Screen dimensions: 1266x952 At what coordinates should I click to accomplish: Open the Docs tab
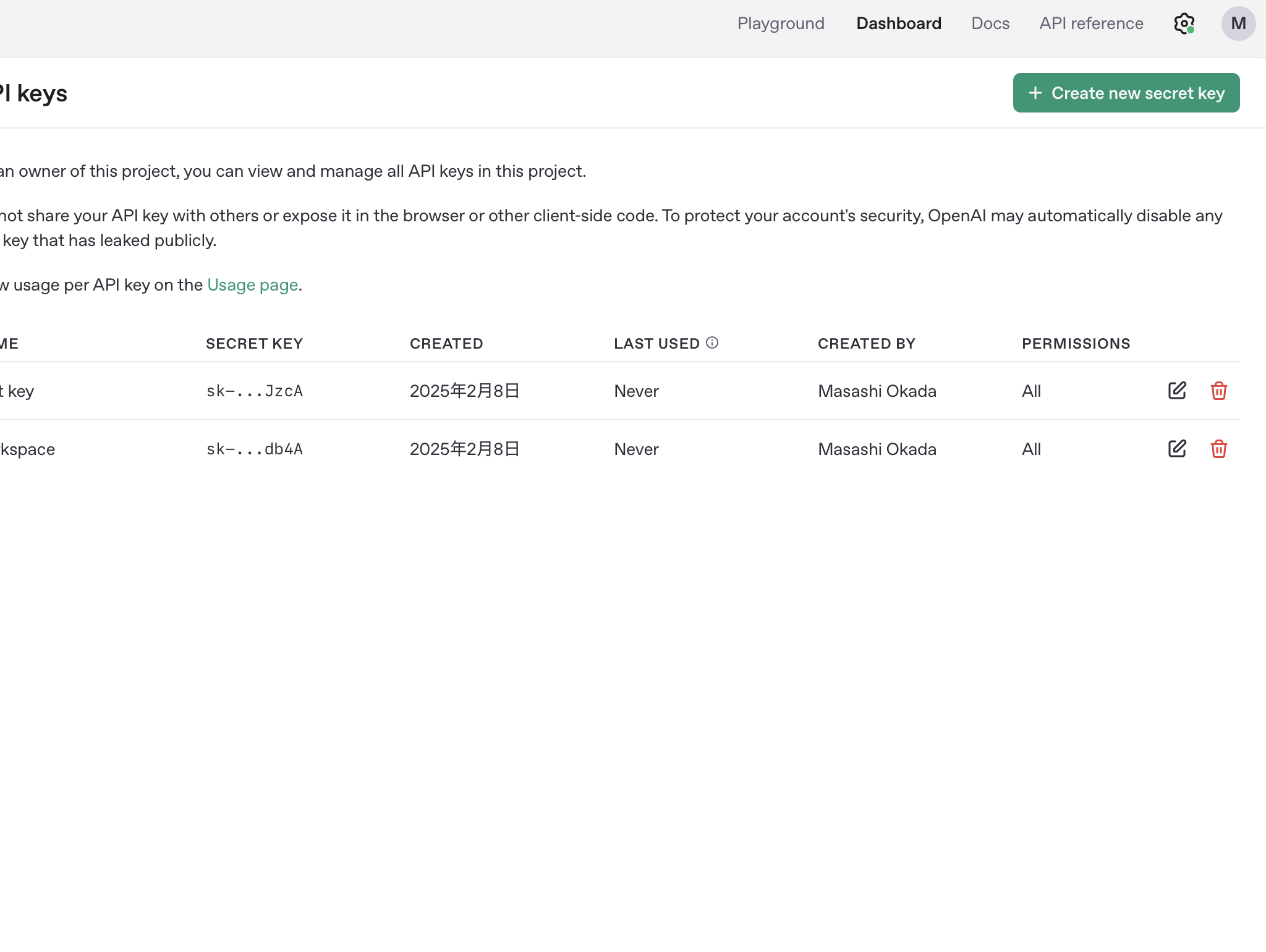(990, 23)
